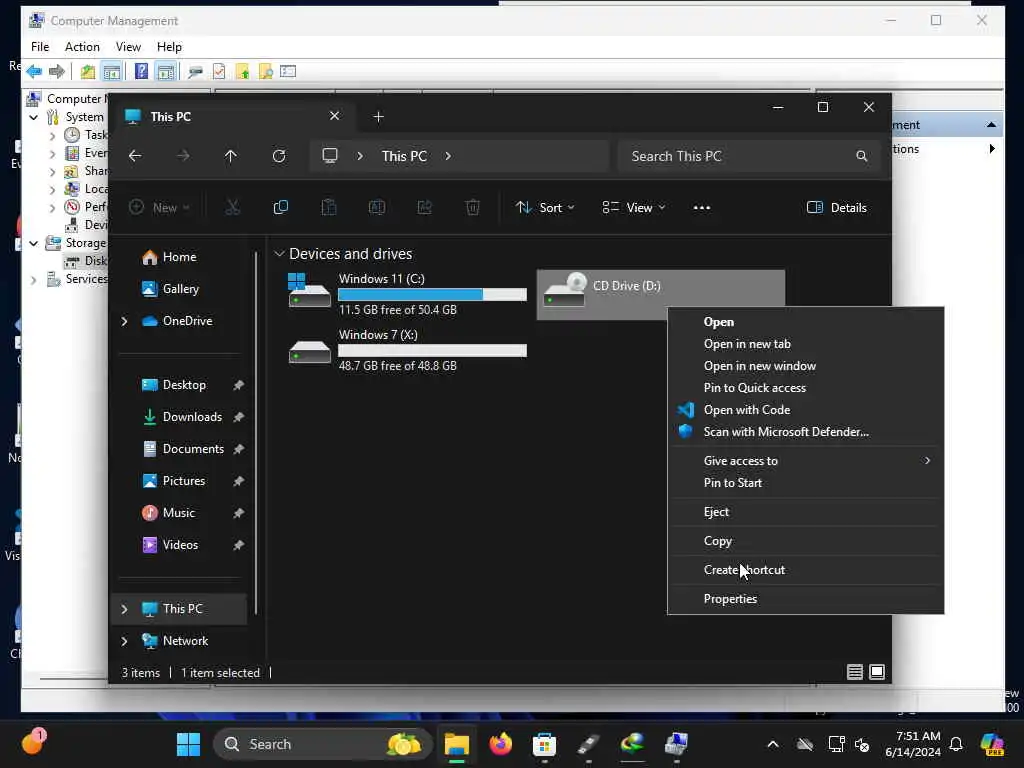The height and width of the screenshot is (768, 1024).
Task: Open the notification bell in taskbar
Action: click(956, 744)
